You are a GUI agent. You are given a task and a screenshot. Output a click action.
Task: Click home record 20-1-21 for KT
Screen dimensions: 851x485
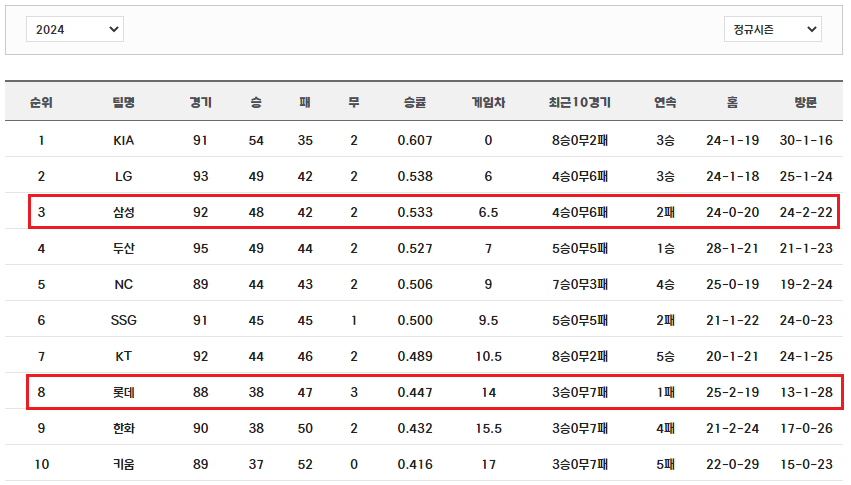pos(733,356)
